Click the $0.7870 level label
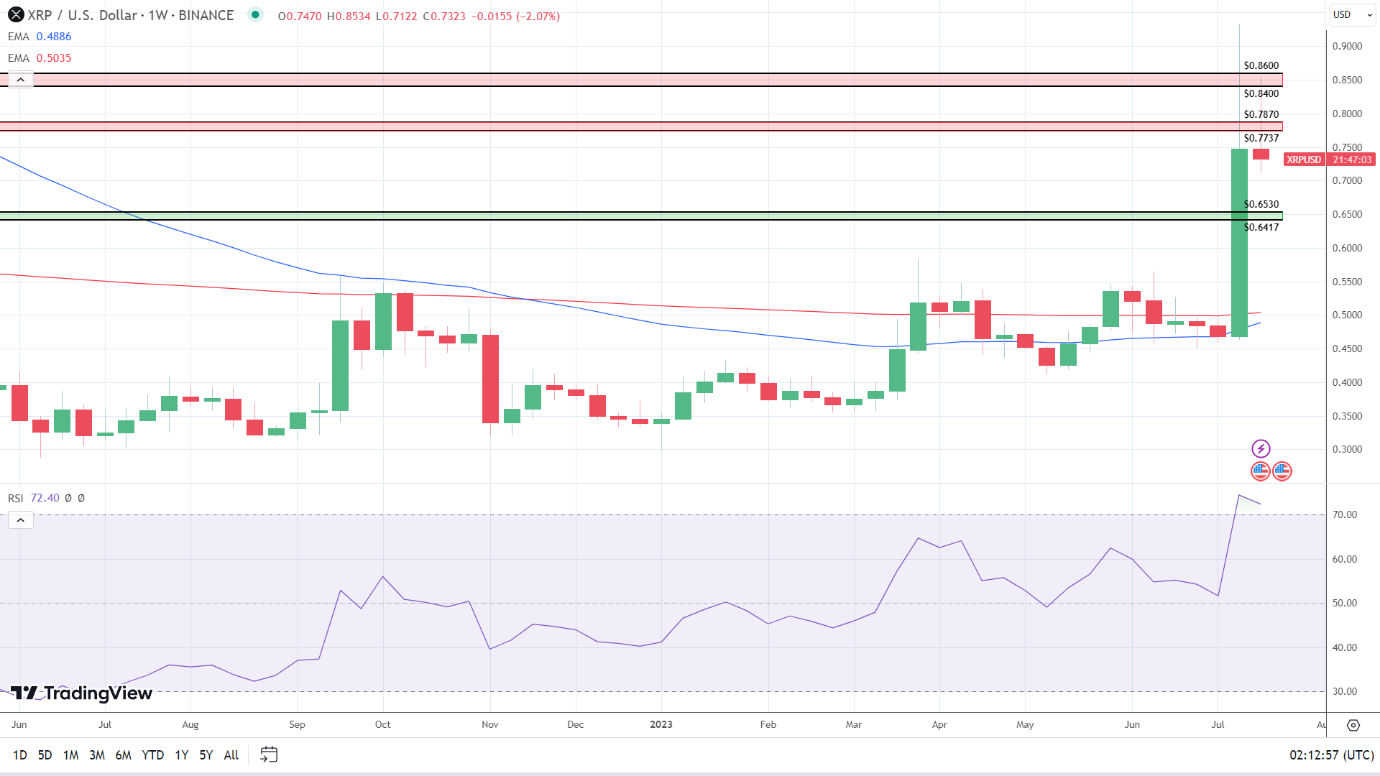The image size is (1380, 776). point(1261,115)
